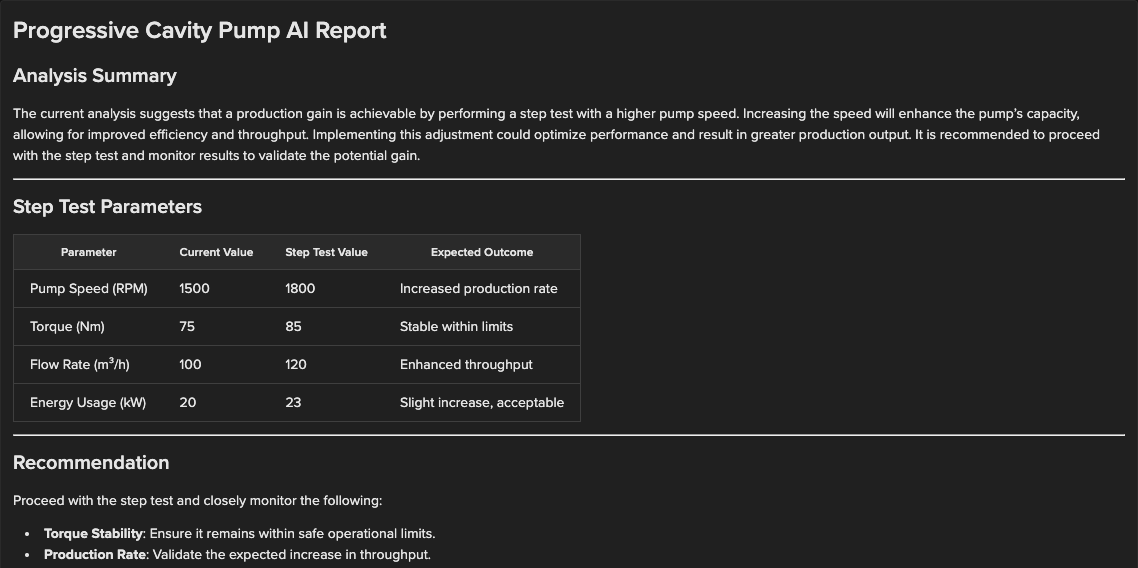Screen dimensions: 1138x568
Task: Click the 1800 step test speed value
Action: [300, 289]
